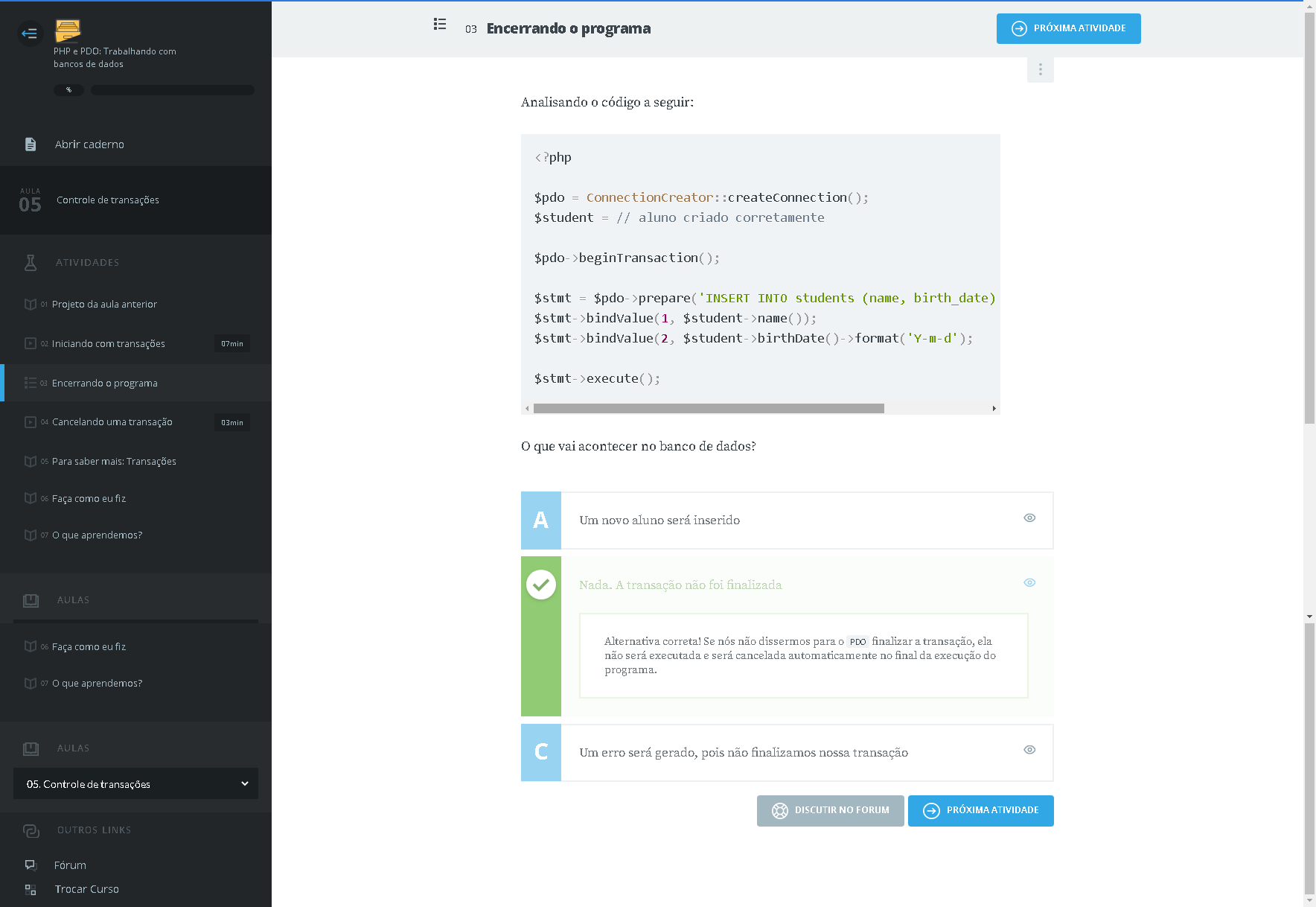Click top Próxima Atividade button
Image resolution: width=1316 pixels, height=907 pixels.
pyautogui.click(x=1068, y=28)
